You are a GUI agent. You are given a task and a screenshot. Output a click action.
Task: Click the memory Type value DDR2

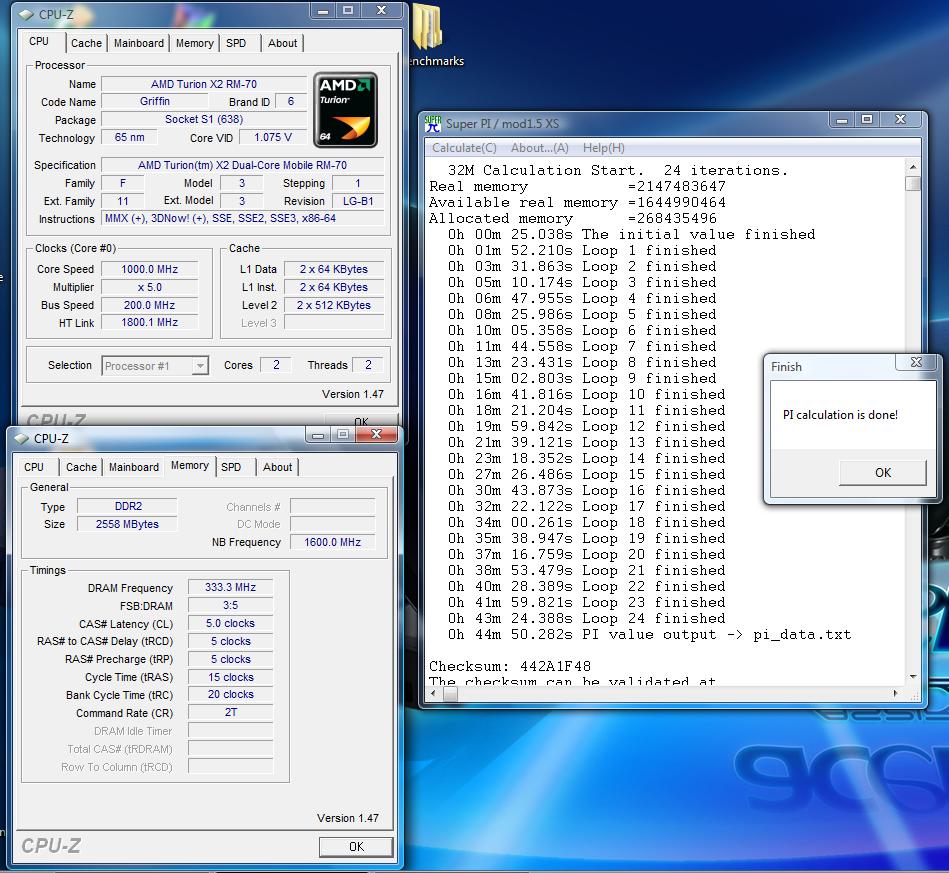[x=128, y=506]
